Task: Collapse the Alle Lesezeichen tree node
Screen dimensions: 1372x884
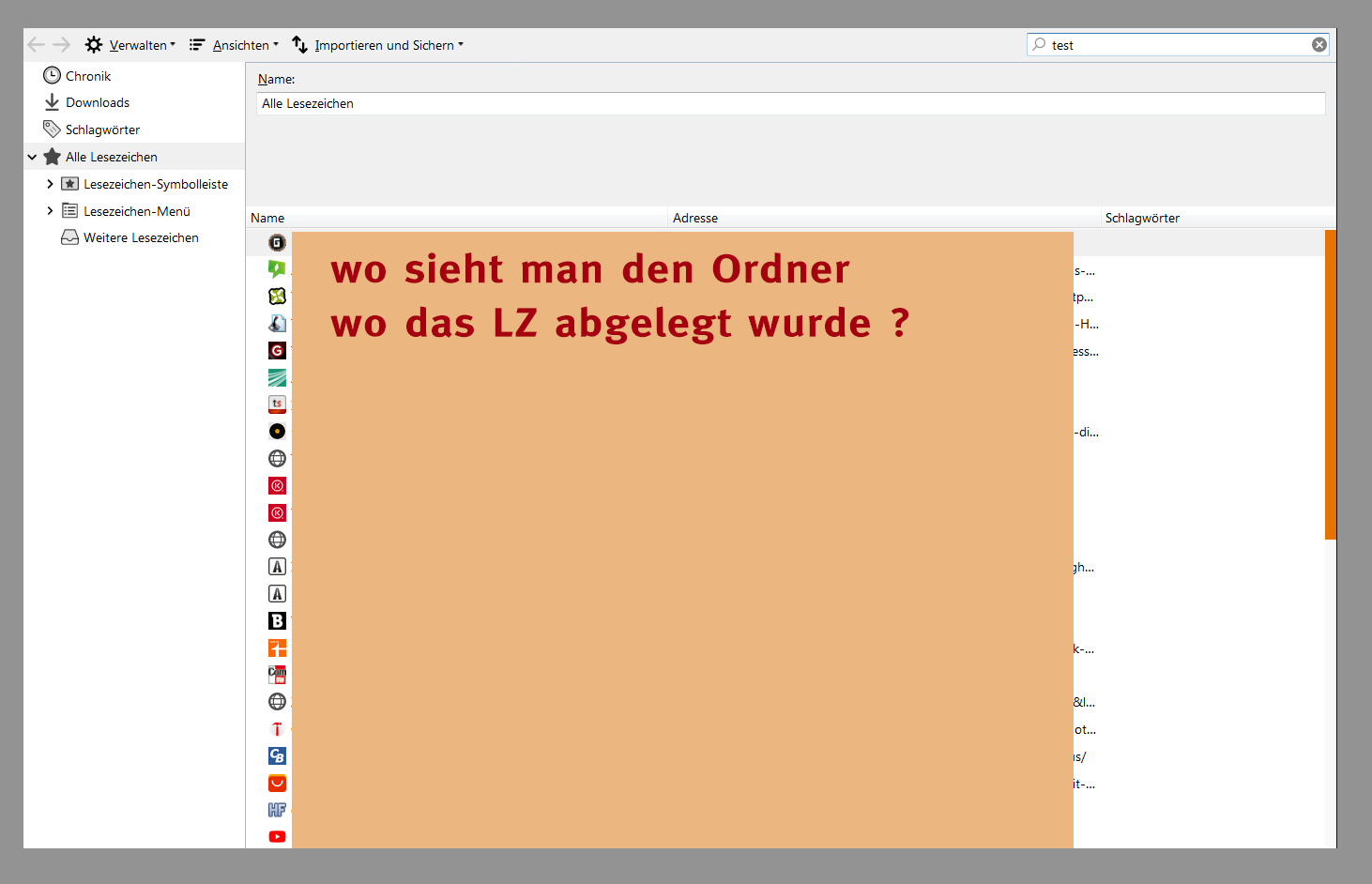Action: (x=33, y=157)
